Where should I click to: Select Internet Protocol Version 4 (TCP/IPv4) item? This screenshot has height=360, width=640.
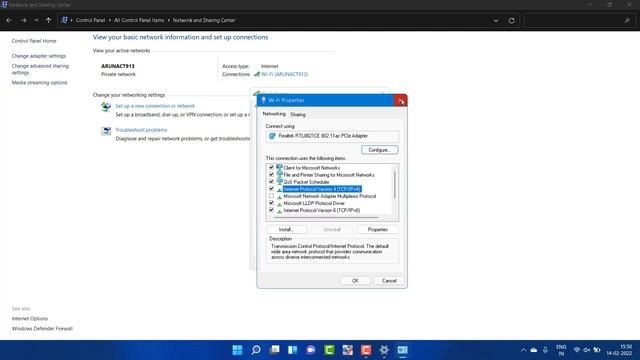[322, 189]
